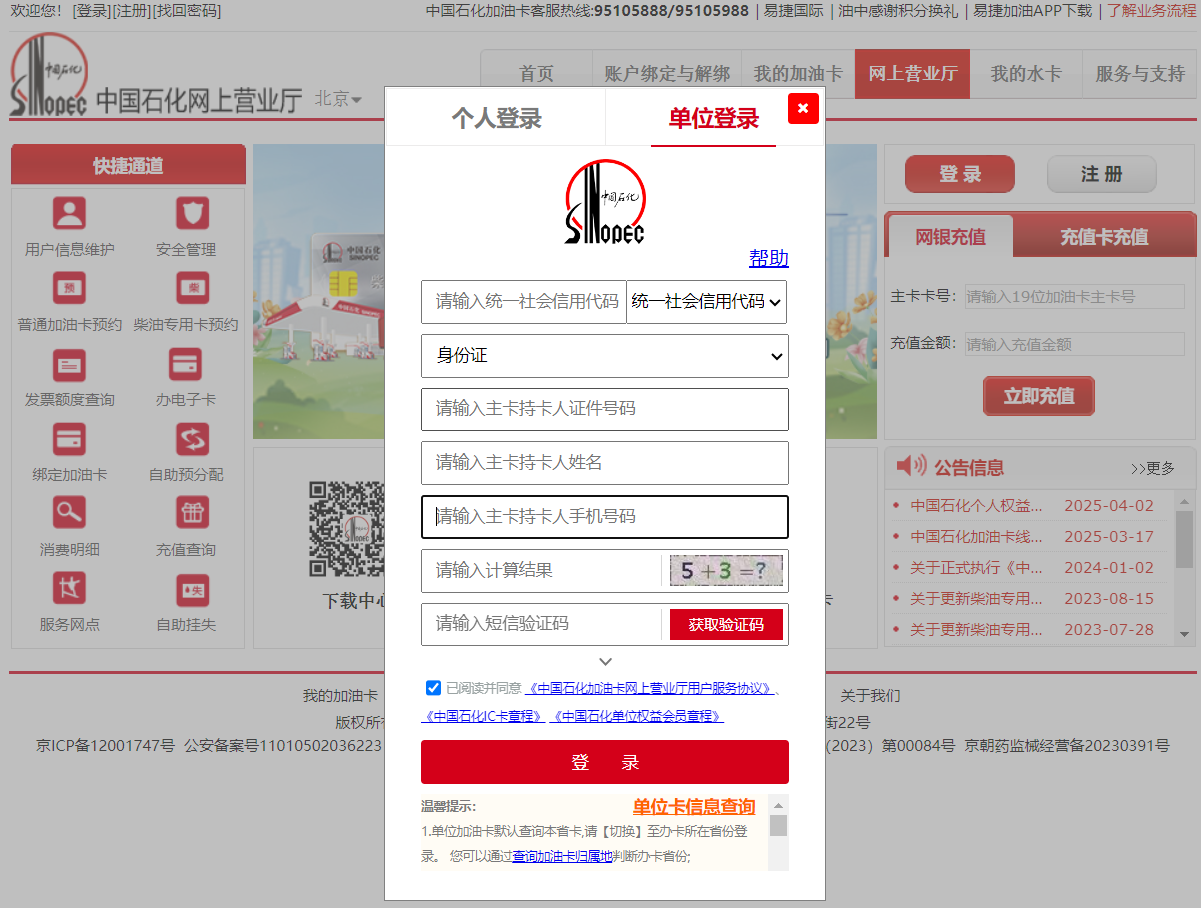
Task: Click >>更多 in announcements
Action: coord(1153,468)
